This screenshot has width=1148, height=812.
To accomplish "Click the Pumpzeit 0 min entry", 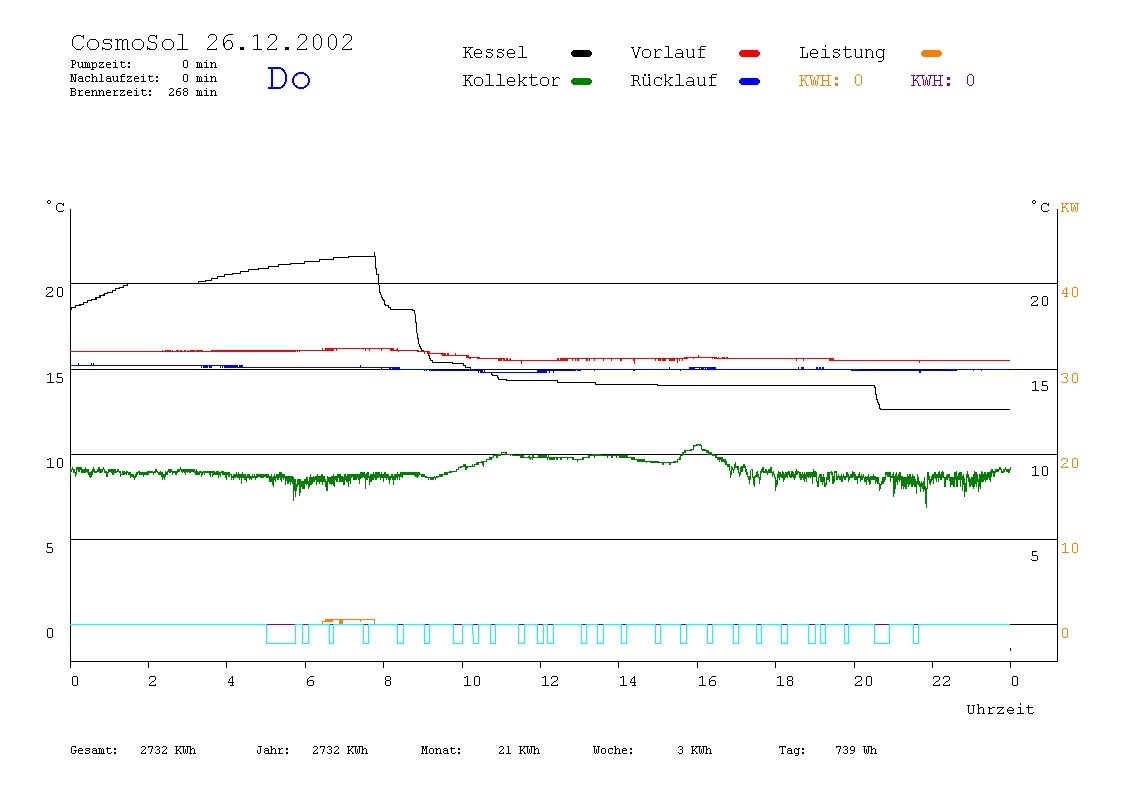I will [144, 64].
